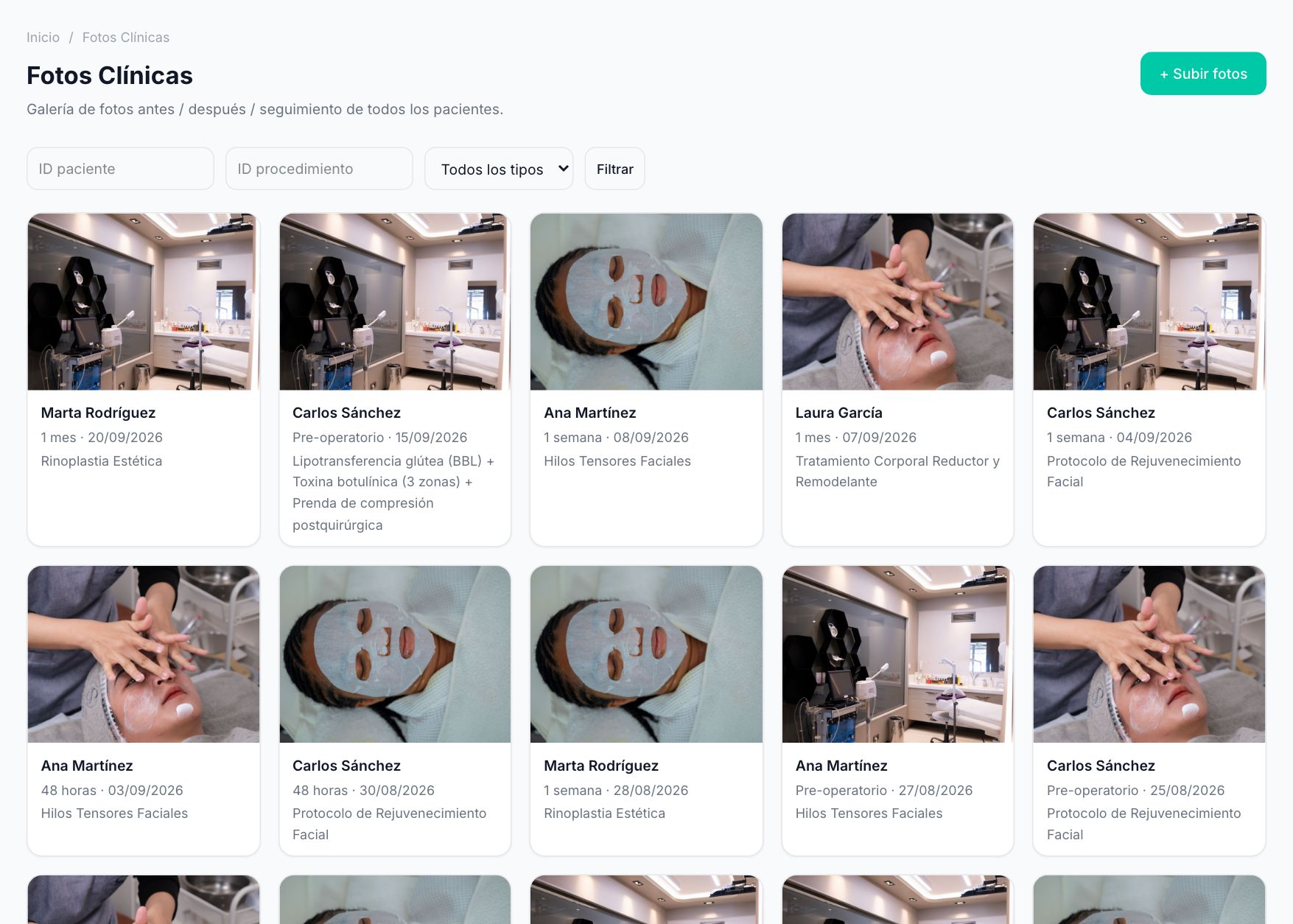Click 'Hilos Tensores Faciales' under the 08/09/2026 card
The width and height of the screenshot is (1293, 924).
click(617, 461)
